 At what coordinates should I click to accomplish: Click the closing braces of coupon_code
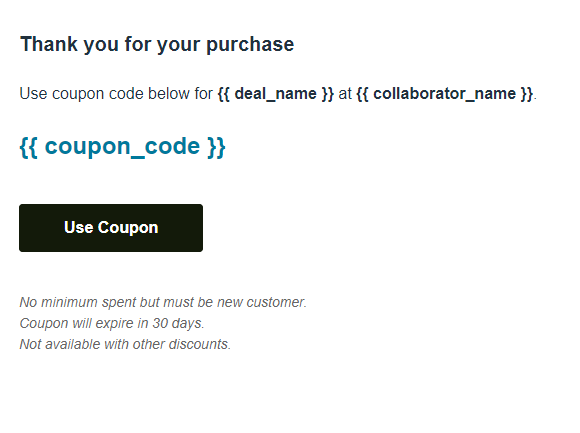click(216, 147)
